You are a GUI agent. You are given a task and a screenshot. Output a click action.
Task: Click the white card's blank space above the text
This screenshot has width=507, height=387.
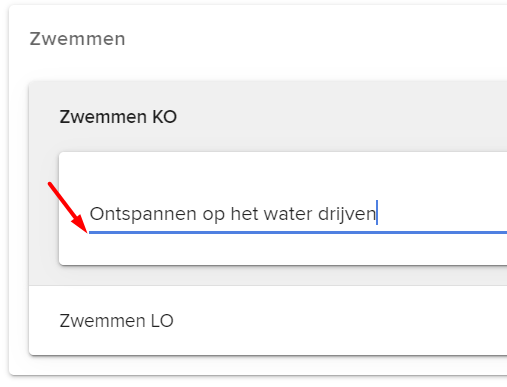283,173
